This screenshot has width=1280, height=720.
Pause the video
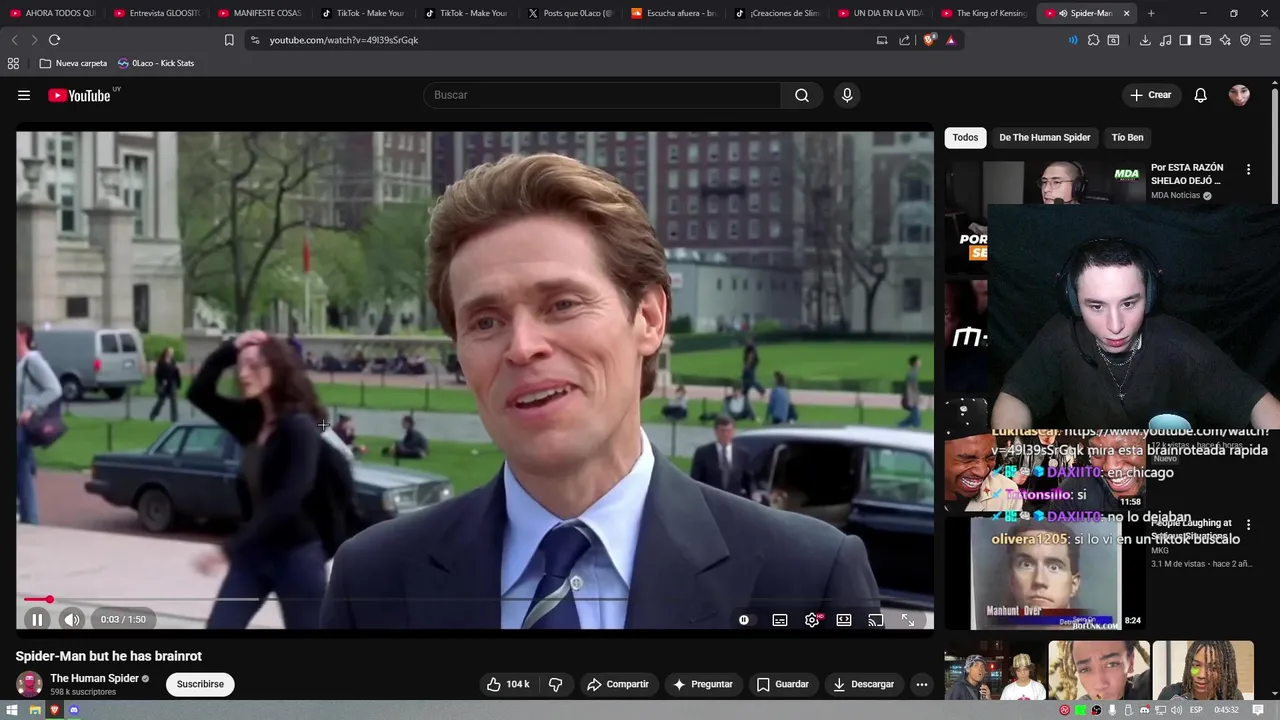pos(37,620)
